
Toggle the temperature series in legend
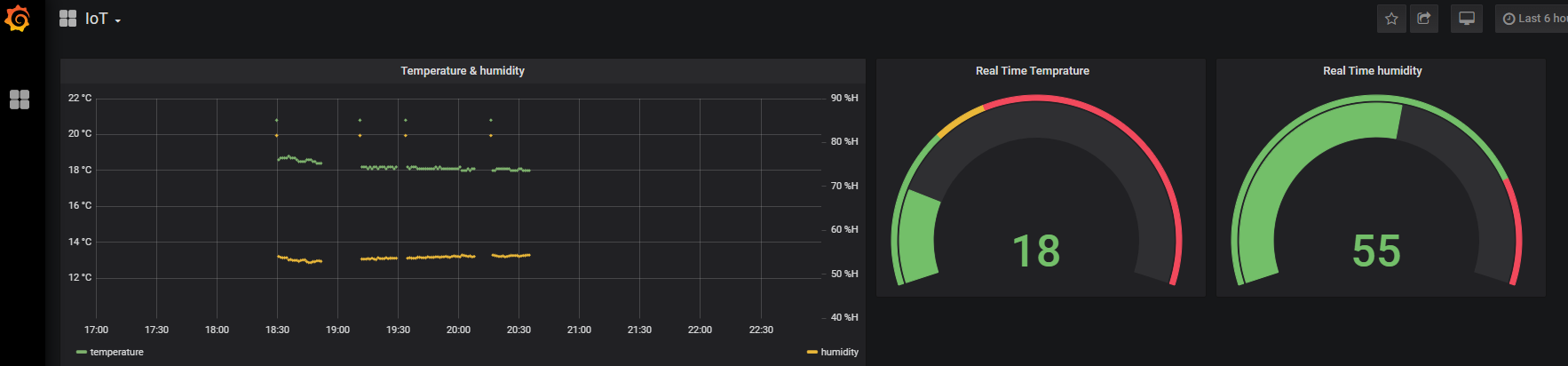[116, 352]
